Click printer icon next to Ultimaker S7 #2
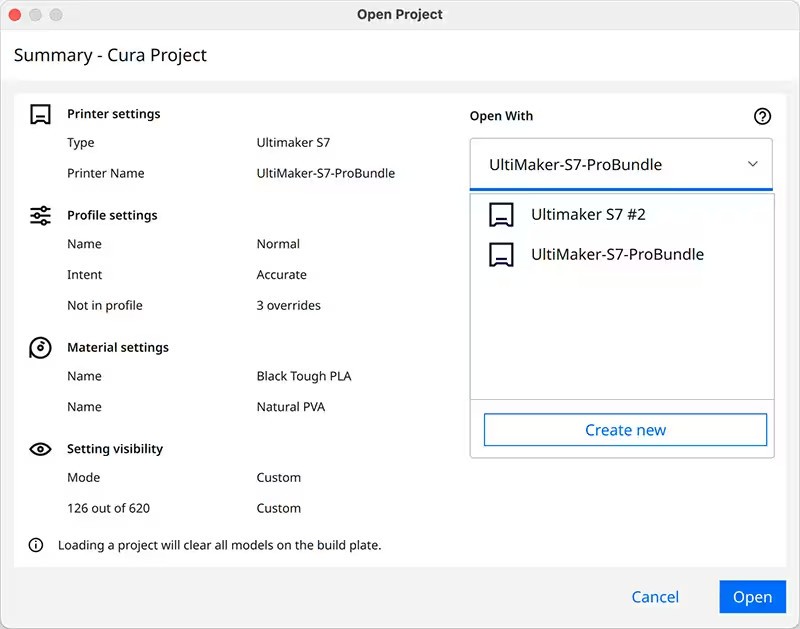The width and height of the screenshot is (800, 629). [502, 215]
